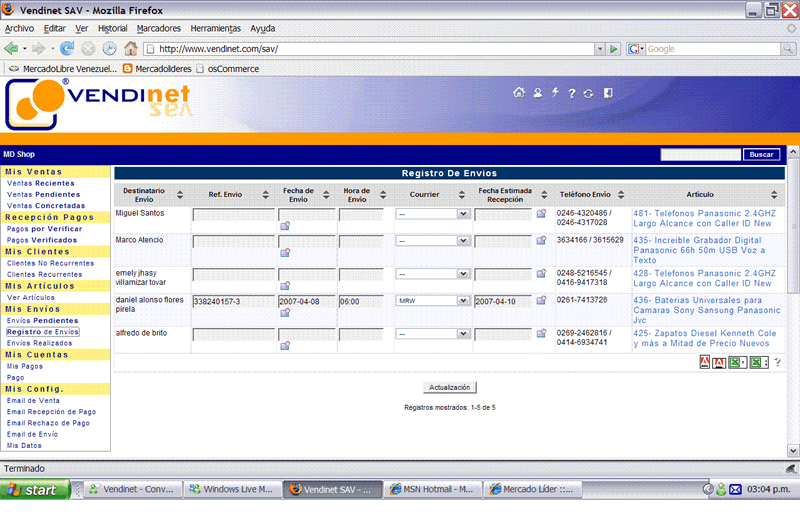This screenshot has width=800, height=518.
Task: Click the search box beside Buscar
Action: [701, 155]
